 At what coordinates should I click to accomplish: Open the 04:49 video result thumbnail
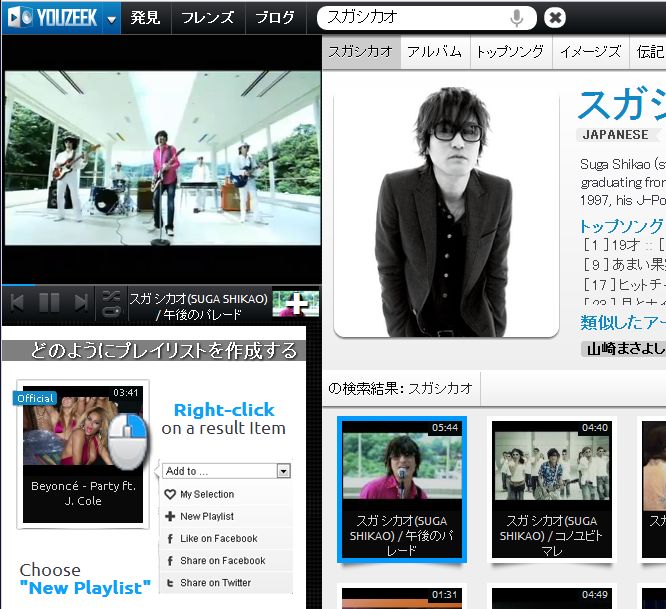click(x=552, y=597)
